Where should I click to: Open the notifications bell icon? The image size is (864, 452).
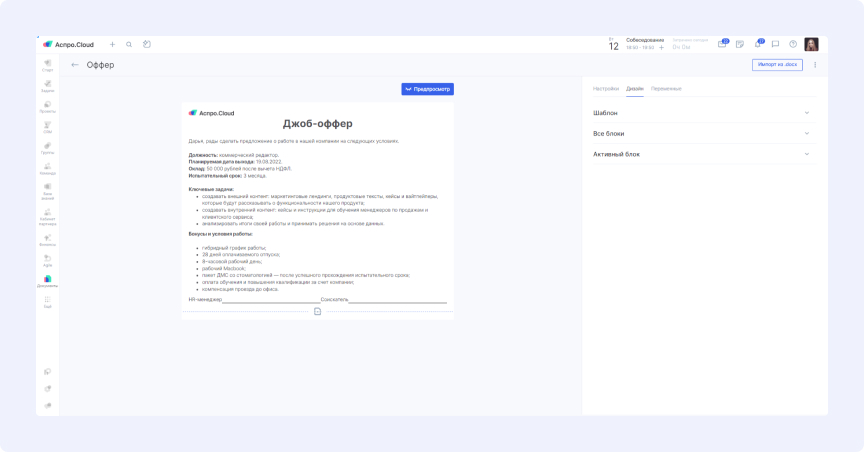pyautogui.click(x=758, y=44)
